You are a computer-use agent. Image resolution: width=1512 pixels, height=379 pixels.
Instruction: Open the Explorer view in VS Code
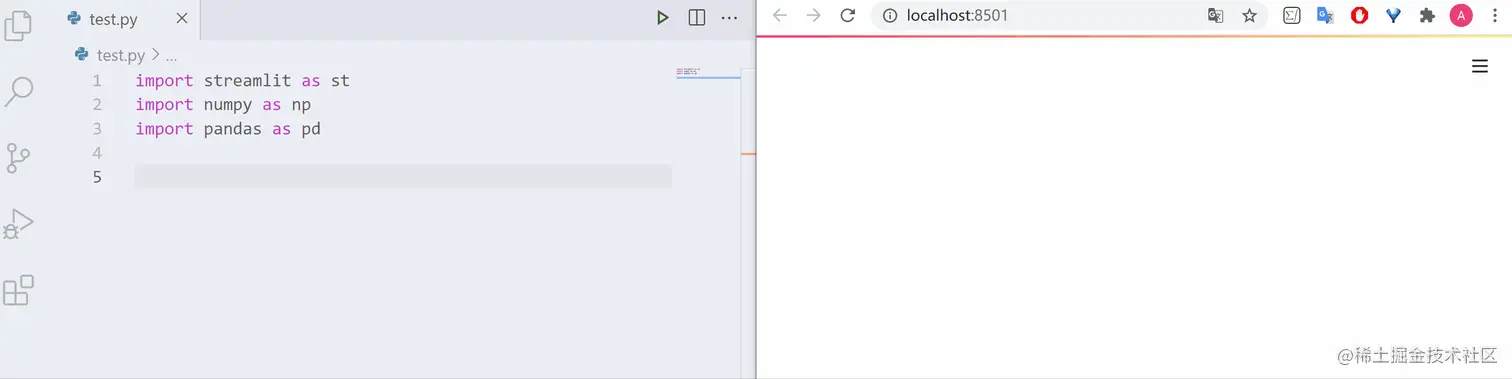click(x=18, y=25)
